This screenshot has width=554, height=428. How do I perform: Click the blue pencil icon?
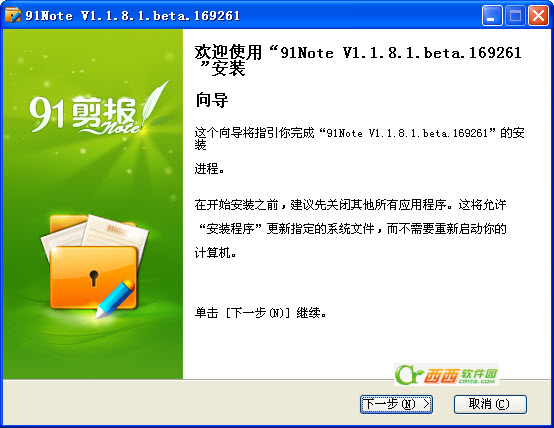[115, 299]
